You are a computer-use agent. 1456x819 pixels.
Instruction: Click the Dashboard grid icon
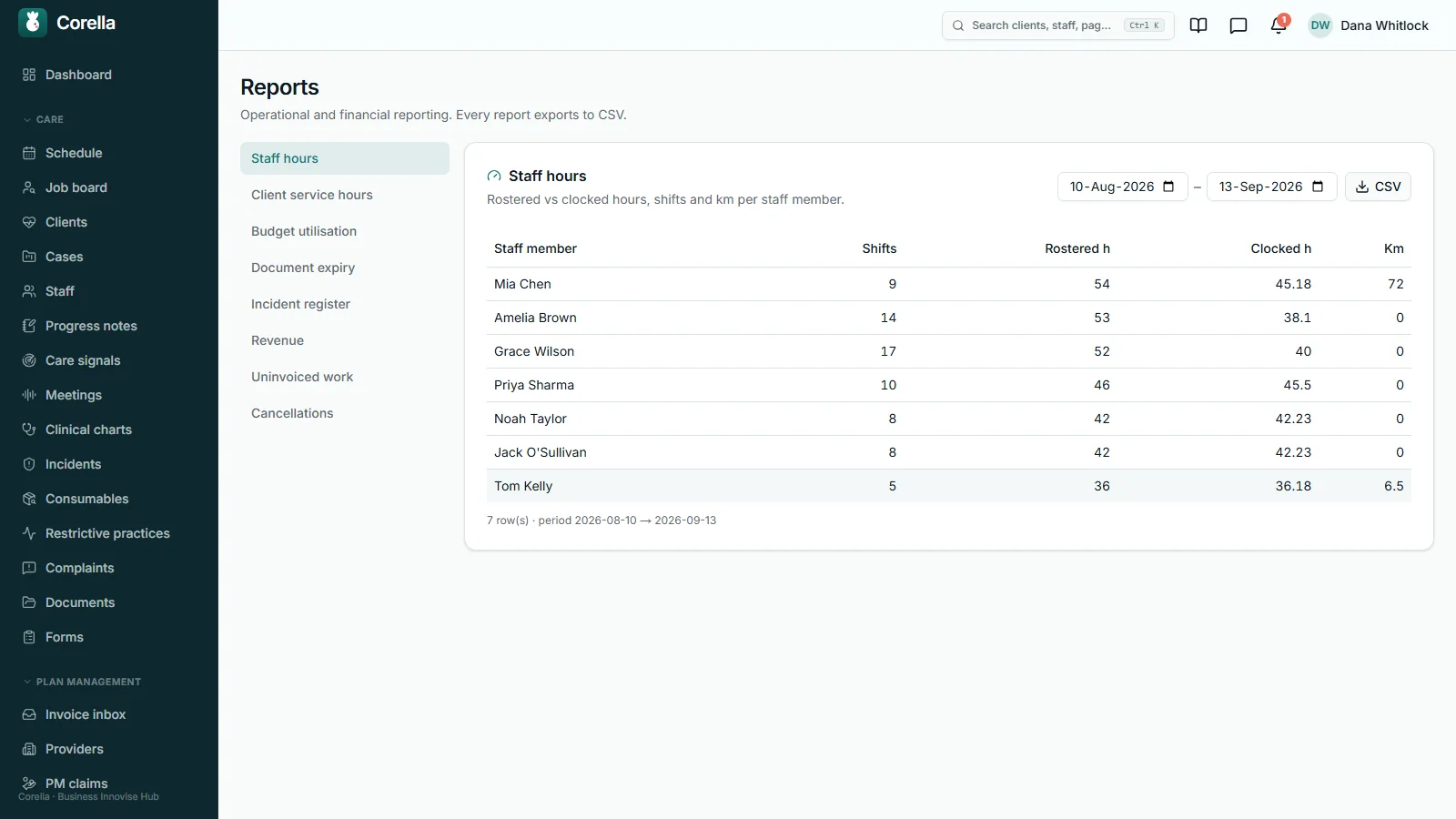pyautogui.click(x=29, y=75)
